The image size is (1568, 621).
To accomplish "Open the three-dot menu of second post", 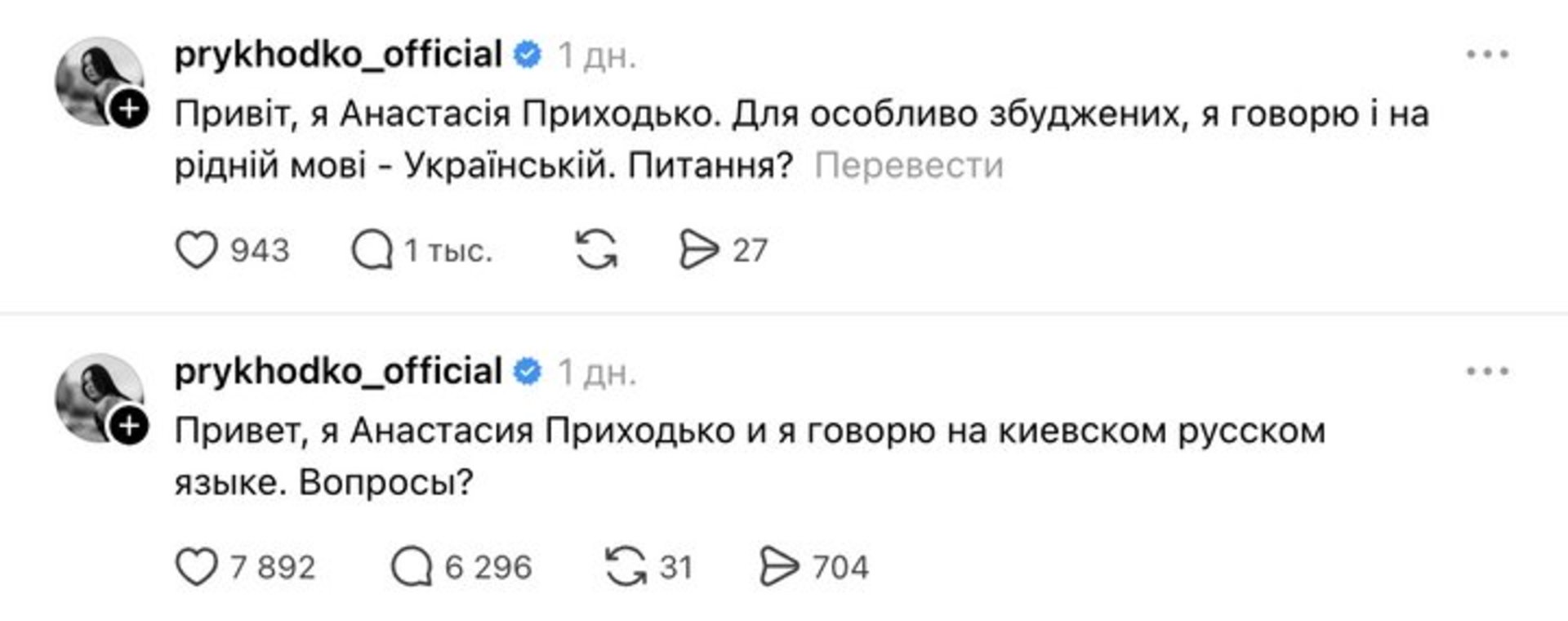I will click(1487, 372).
